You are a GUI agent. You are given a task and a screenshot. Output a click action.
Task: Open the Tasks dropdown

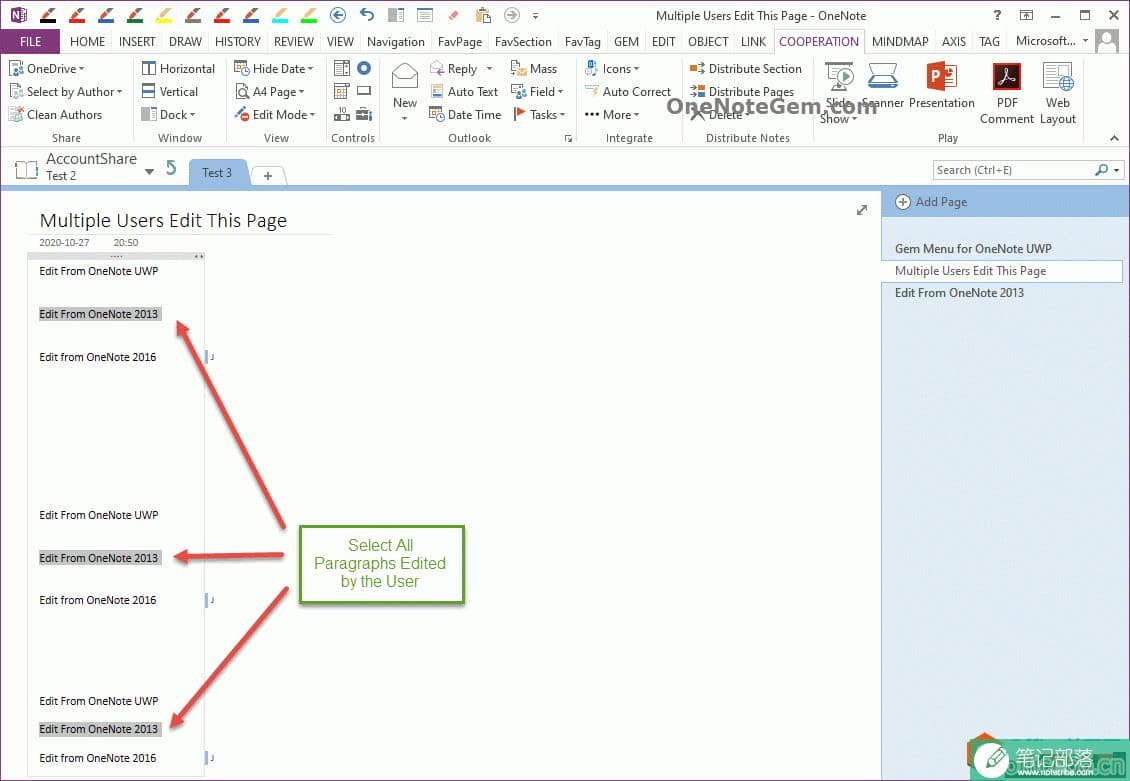539,115
